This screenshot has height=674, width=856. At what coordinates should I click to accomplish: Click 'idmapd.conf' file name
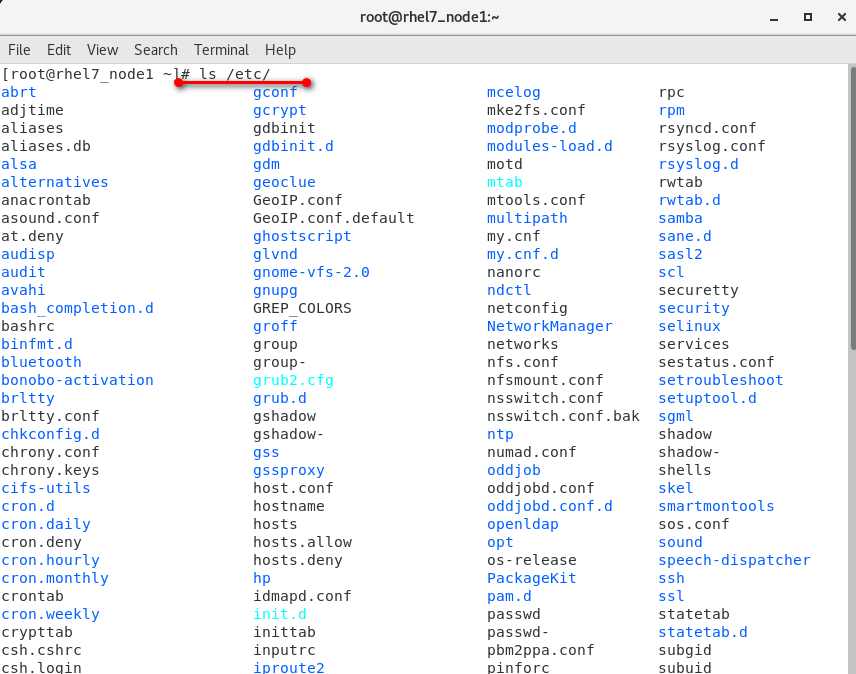pyautogui.click(x=302, y=597)
